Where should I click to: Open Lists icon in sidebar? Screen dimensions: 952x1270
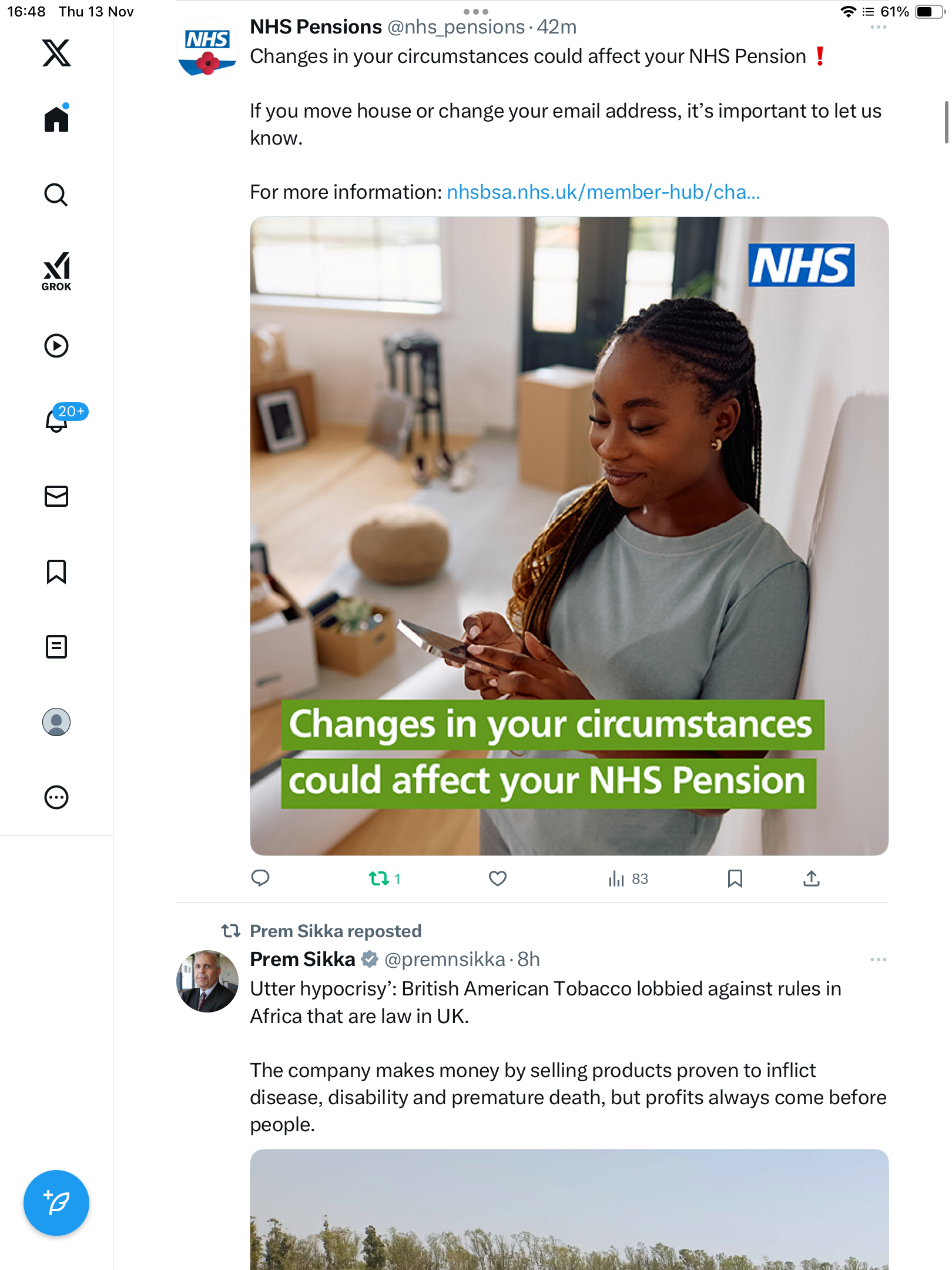click(56, 647)
